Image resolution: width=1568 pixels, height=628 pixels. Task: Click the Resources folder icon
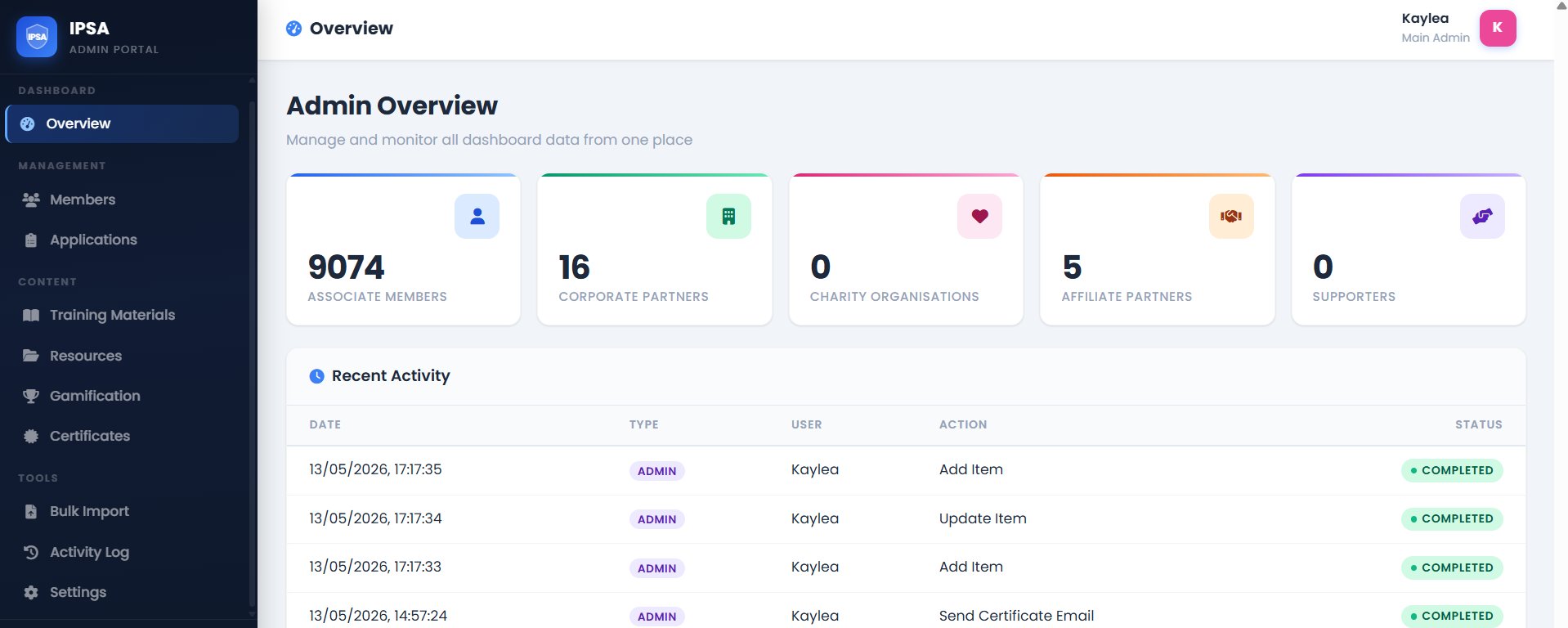point(31,356)
